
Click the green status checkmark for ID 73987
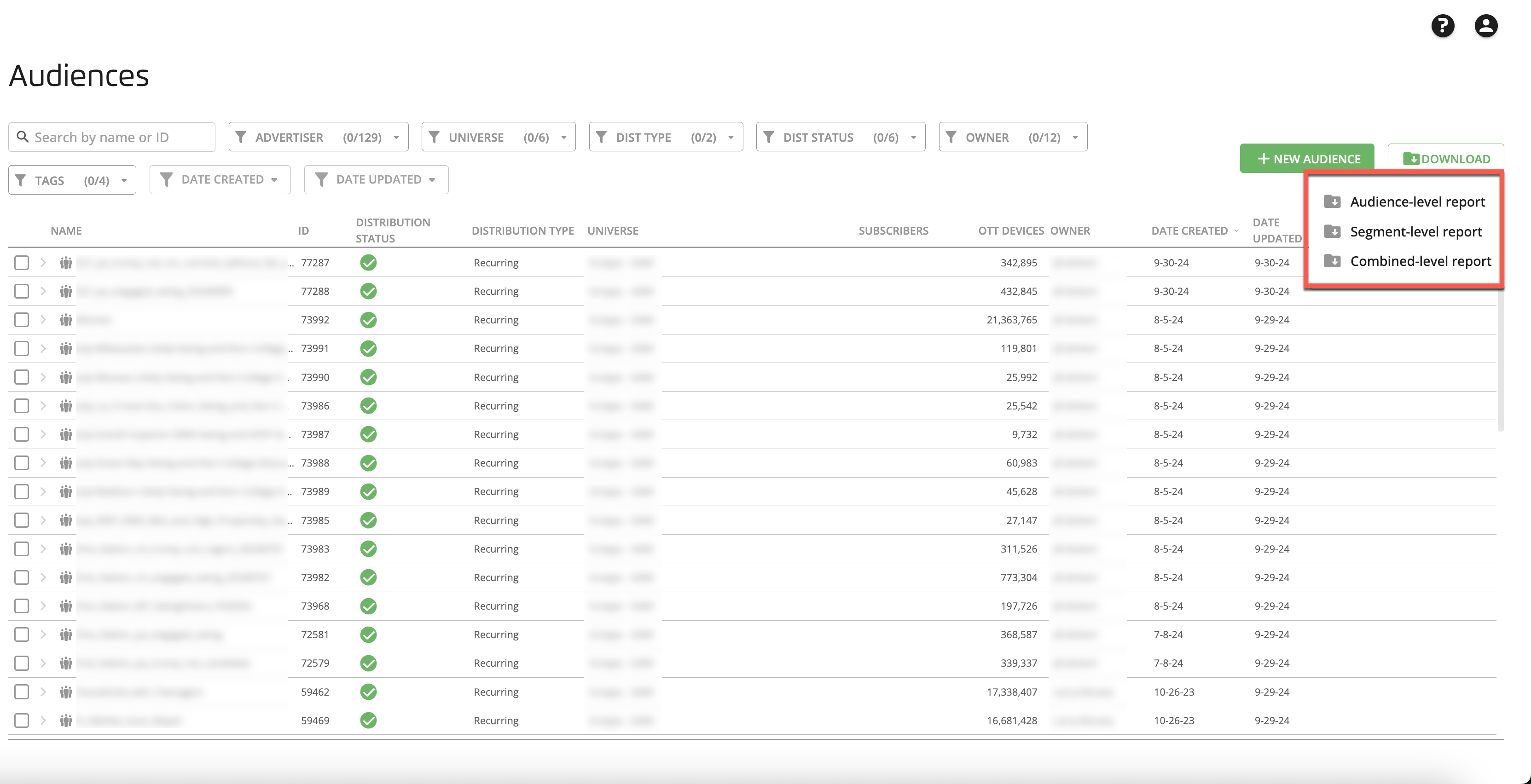click(x=369, y=434)
